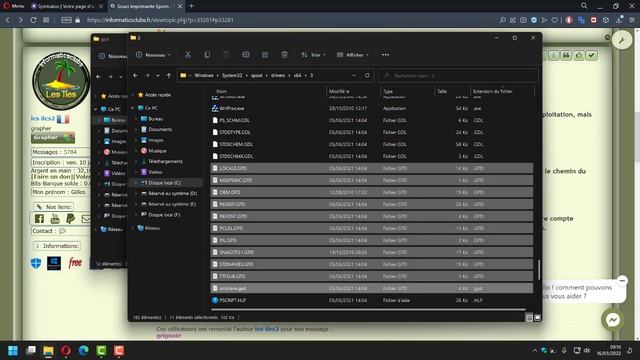
Task: Switch to large thumbnails view at bottom right
Action: [538, 318]
